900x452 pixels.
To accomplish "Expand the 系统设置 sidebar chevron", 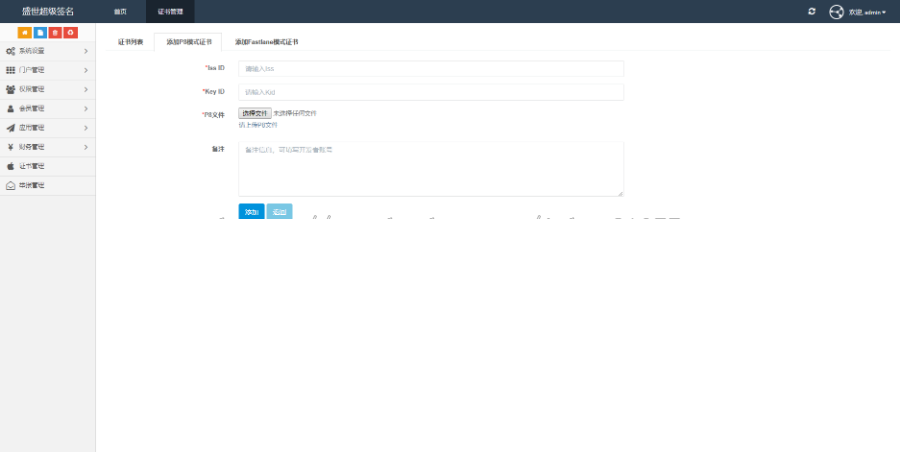I will [x=86, y=51].
